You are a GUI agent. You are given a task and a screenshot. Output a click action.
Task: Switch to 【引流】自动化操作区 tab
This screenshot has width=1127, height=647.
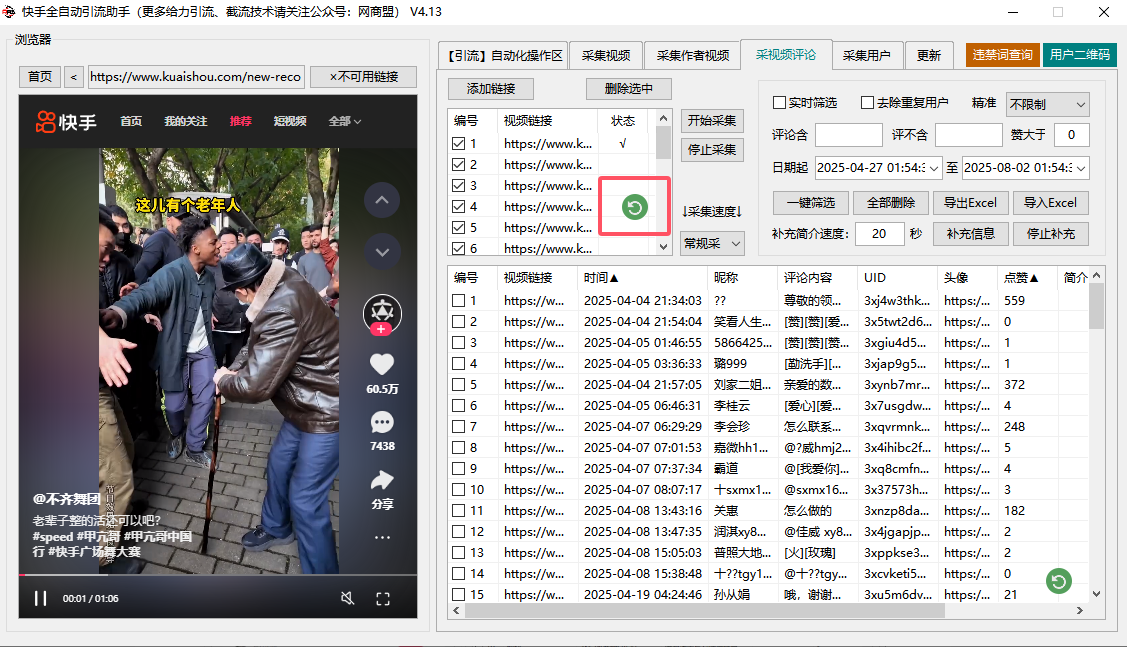coord(503,55)
